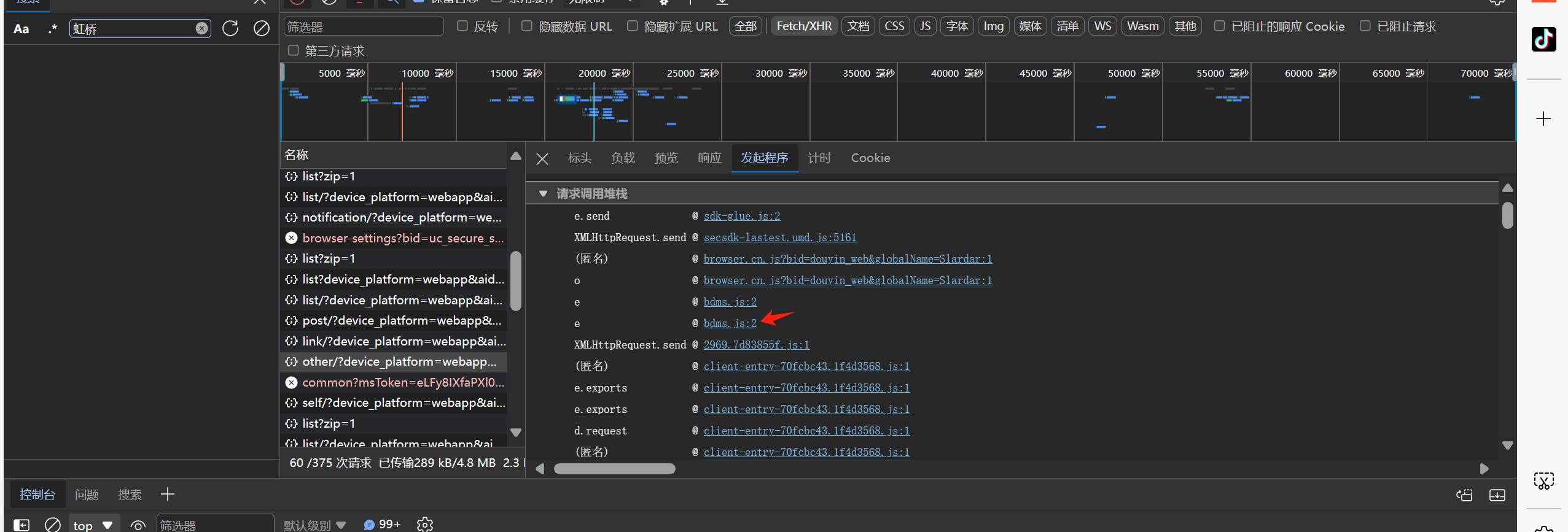
Task: Clear the 虹桥 search text with X icon
Action: coord(201,28)
